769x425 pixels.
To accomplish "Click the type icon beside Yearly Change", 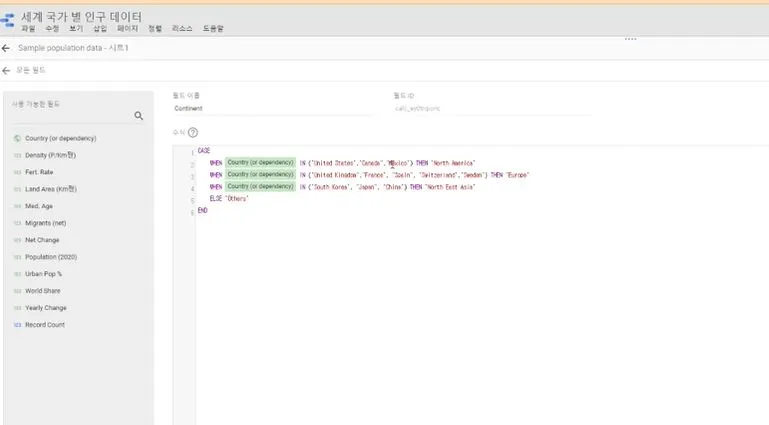I will pos(17,308).
